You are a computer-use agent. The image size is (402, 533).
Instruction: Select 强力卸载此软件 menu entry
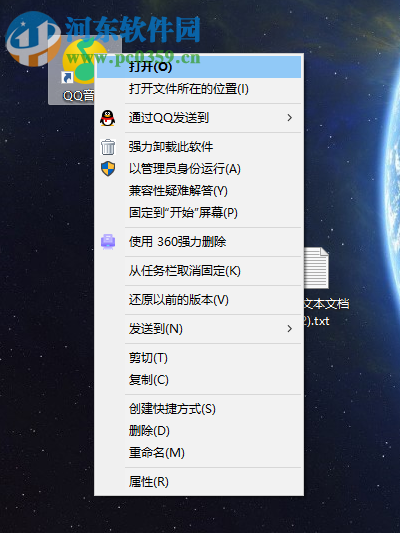coord(199,147)
